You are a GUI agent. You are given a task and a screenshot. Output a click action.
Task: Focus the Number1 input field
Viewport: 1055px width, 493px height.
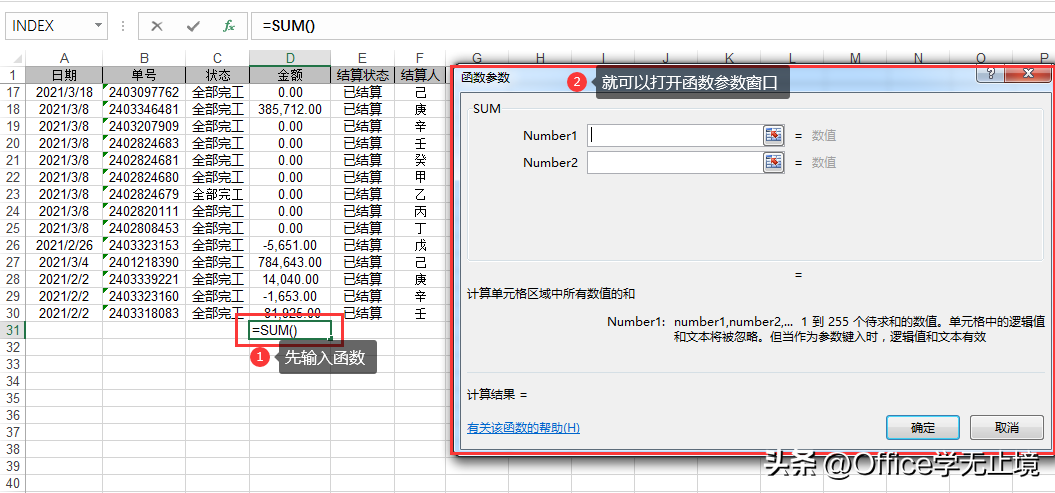(x=675, y=135)
